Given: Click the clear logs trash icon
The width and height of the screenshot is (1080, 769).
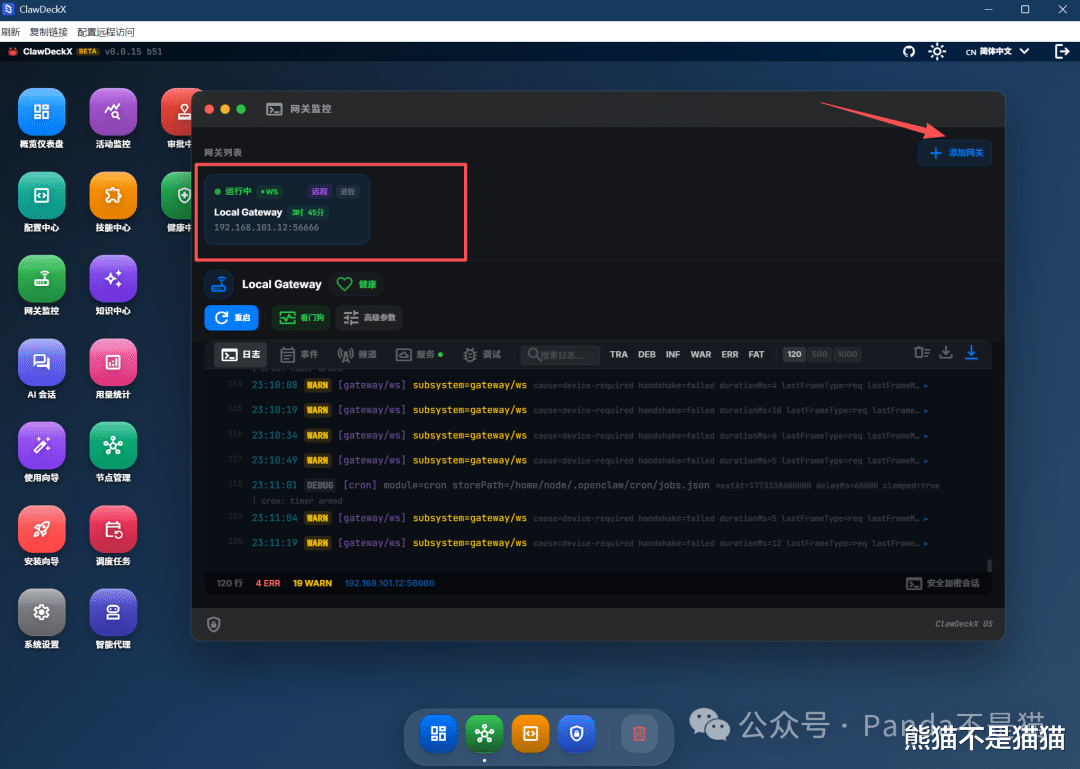Looking at the screenshot, I should pos(922,353).
